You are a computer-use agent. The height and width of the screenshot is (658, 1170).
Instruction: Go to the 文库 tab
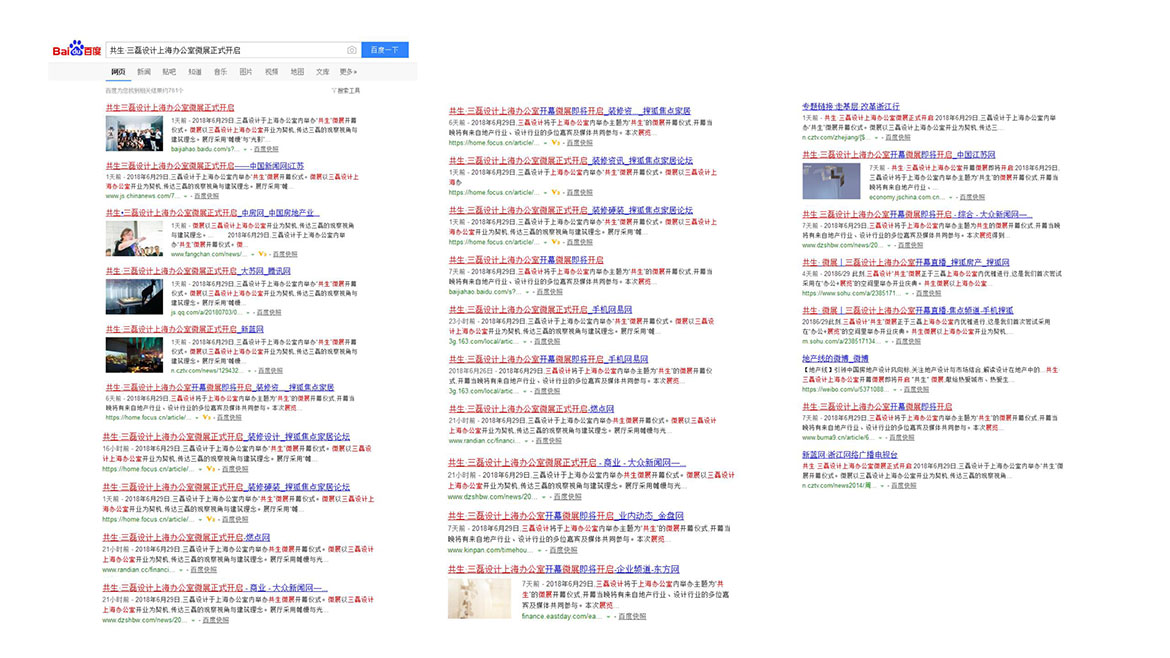coord(322,72)
